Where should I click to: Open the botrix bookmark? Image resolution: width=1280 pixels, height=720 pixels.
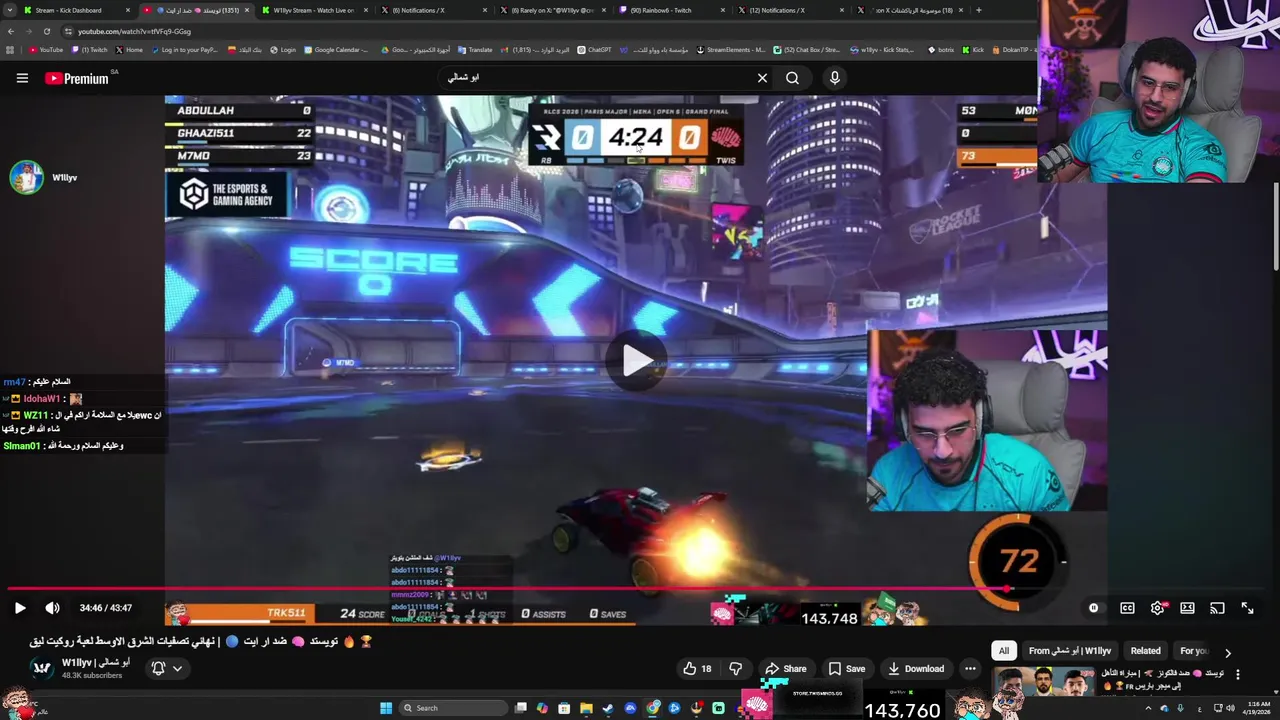941,49
